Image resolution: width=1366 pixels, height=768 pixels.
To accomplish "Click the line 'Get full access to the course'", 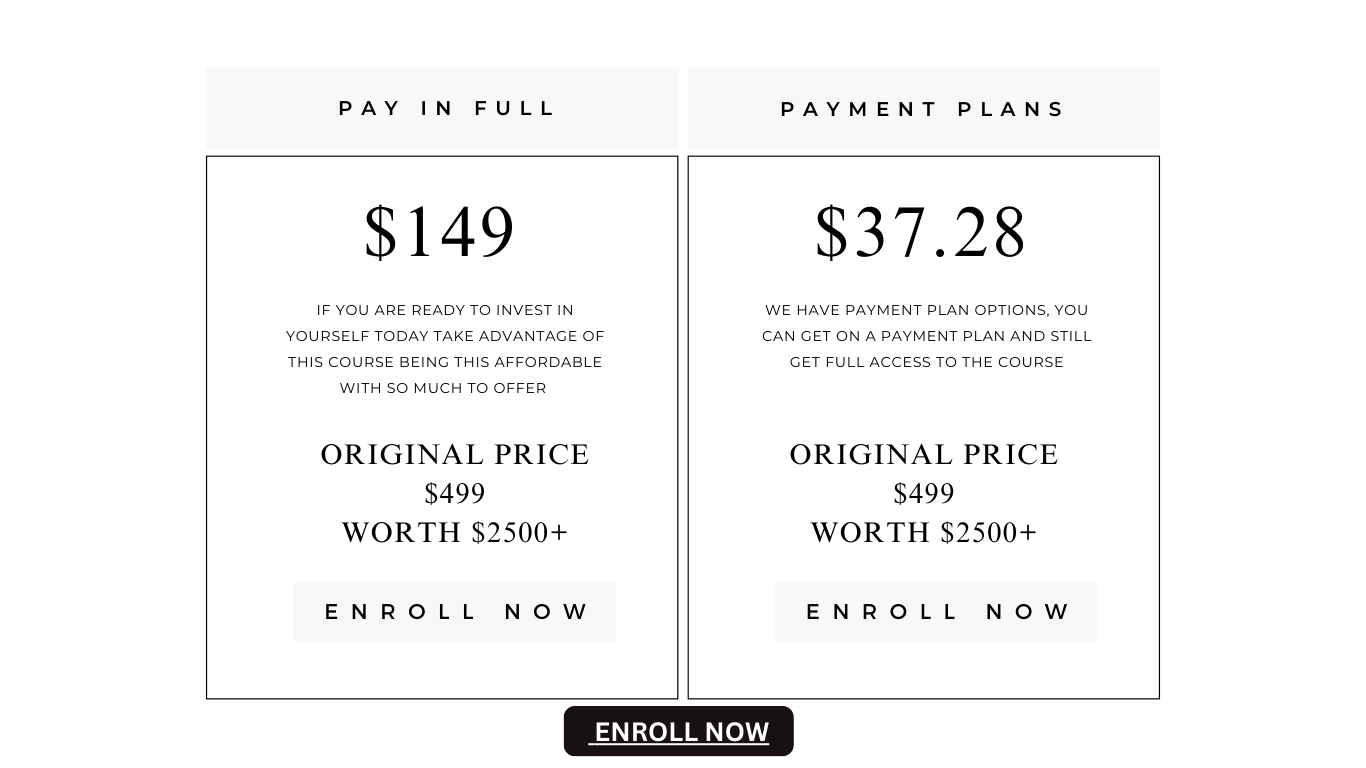I will 927,362.
